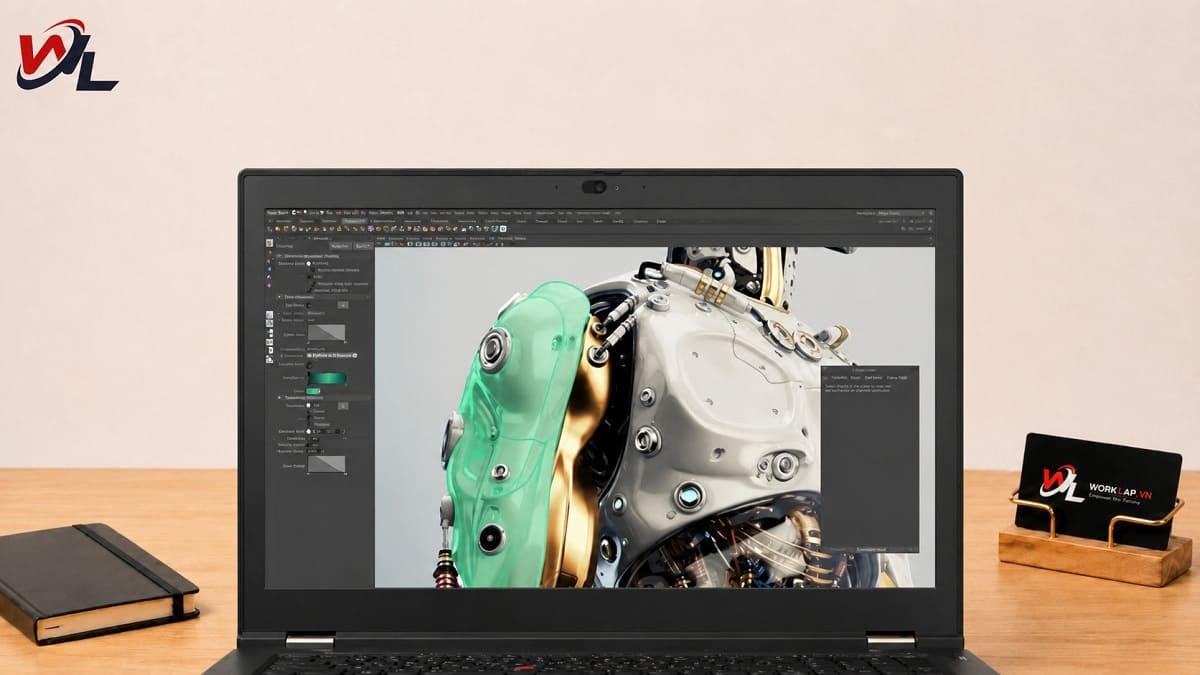1200x675 pixels.
Task: Click the pink icon in the left sidebar strip
Action: [x=269, y=285]
